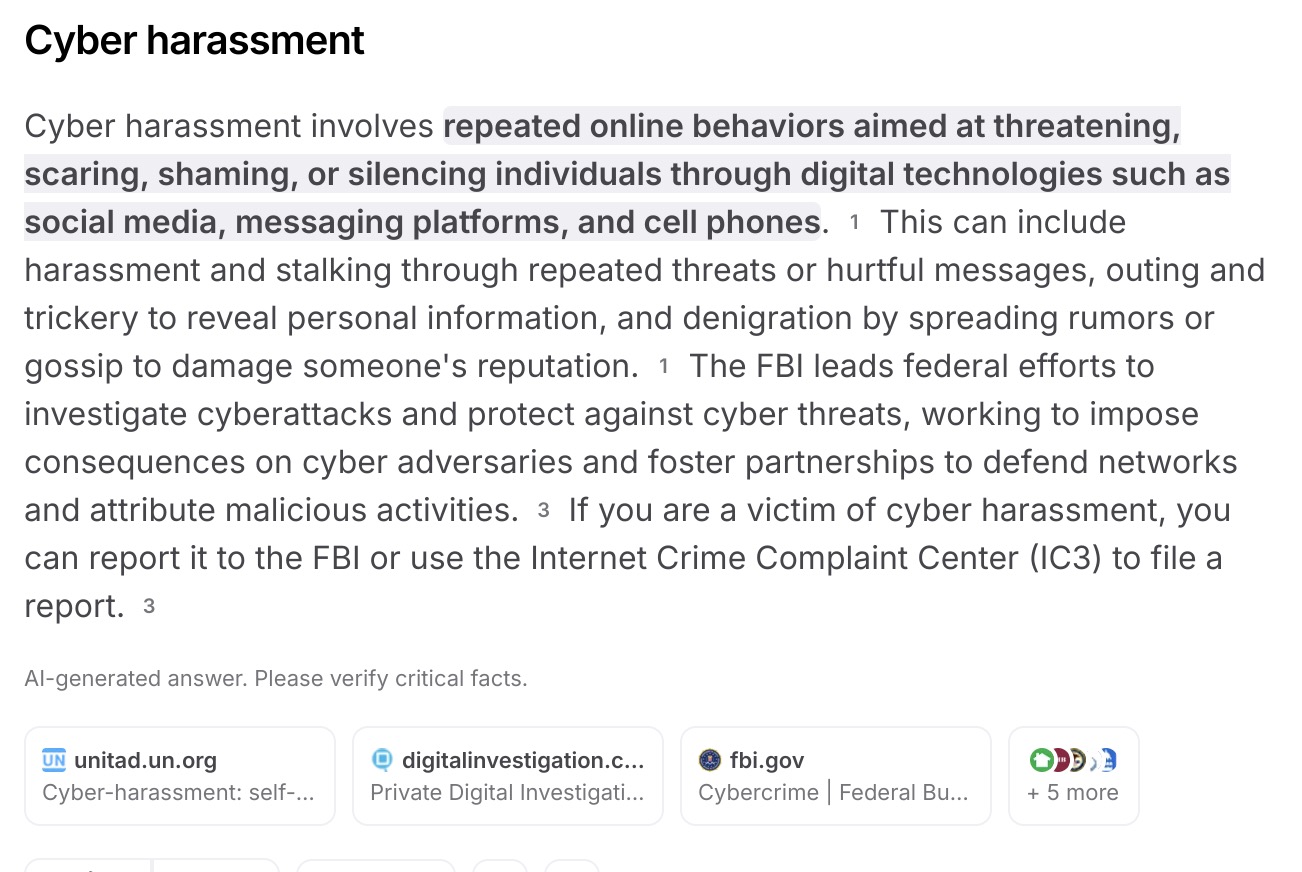Screen dimensions: 1302x872
Task: Open citation 1 after "someone's reputation"
Action: click(x=664, y=367)
